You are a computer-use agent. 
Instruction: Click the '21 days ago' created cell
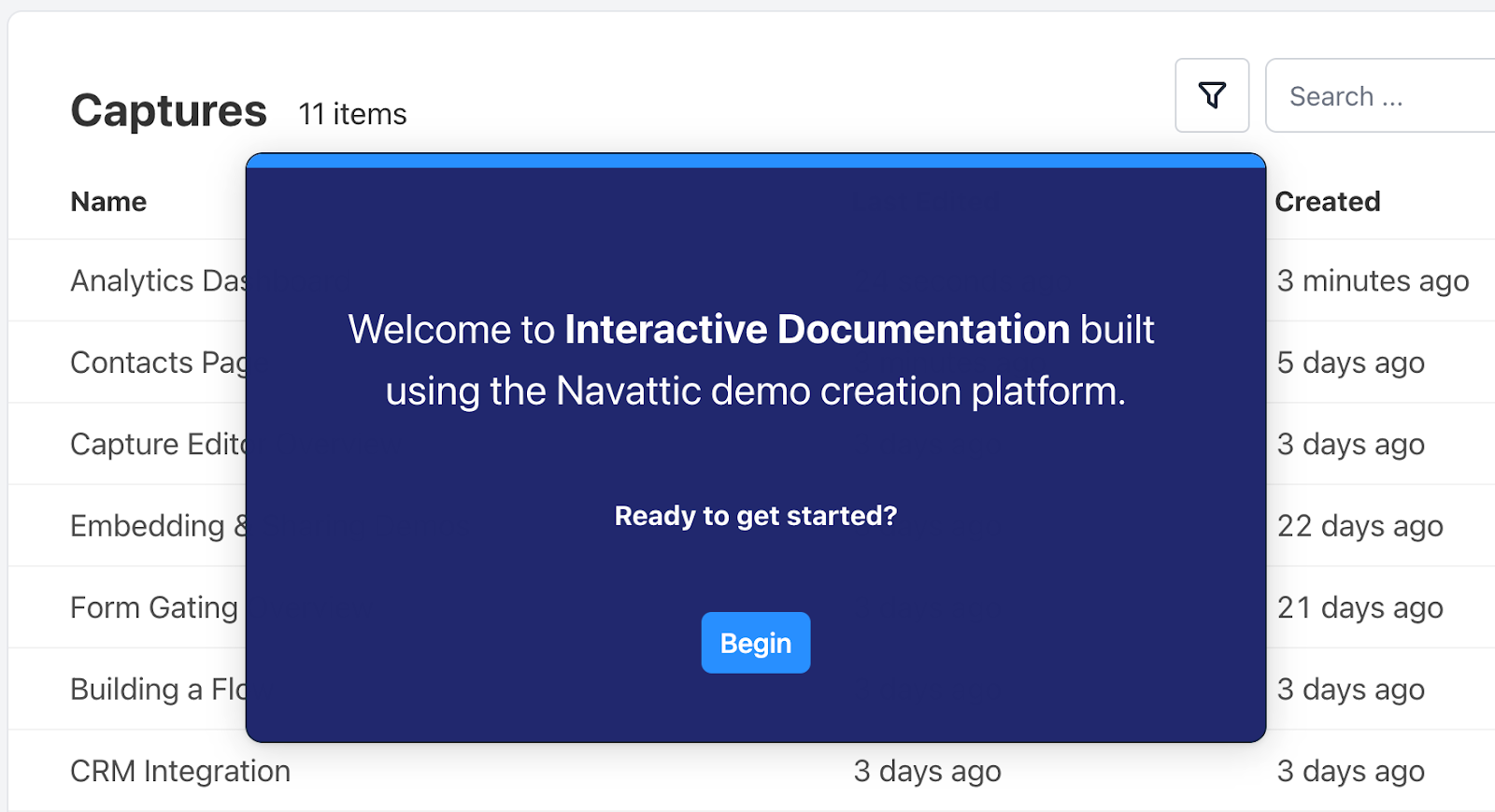[1360, 607]
